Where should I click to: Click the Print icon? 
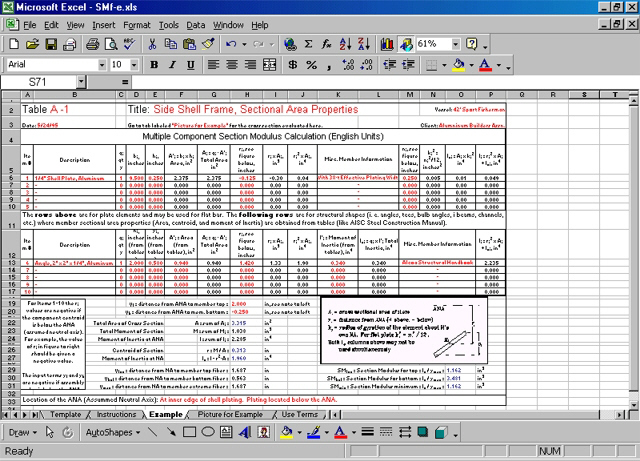coord(92,44)
